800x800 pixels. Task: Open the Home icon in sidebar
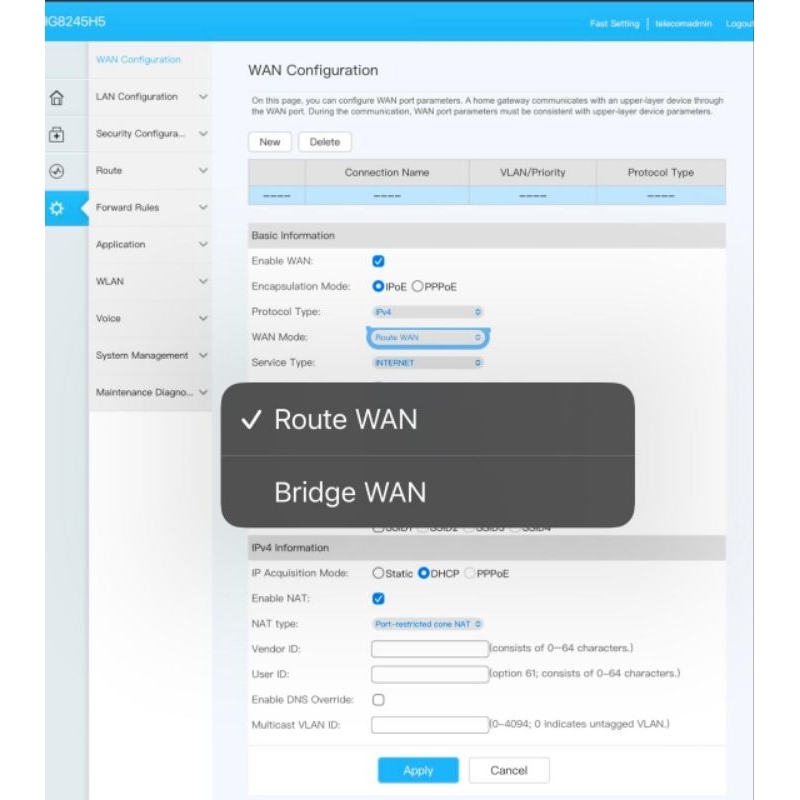coord(57,97)
